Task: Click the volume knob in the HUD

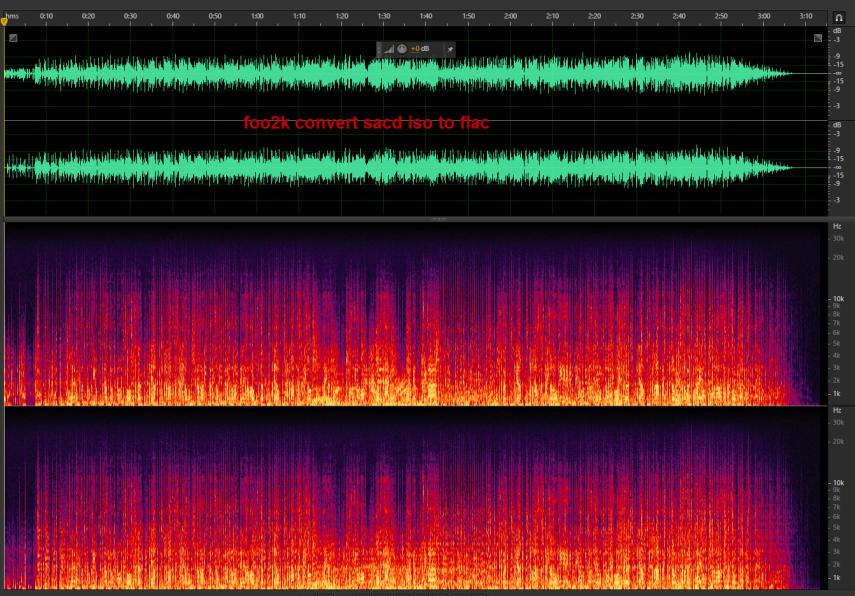Action: pos(402,49)
